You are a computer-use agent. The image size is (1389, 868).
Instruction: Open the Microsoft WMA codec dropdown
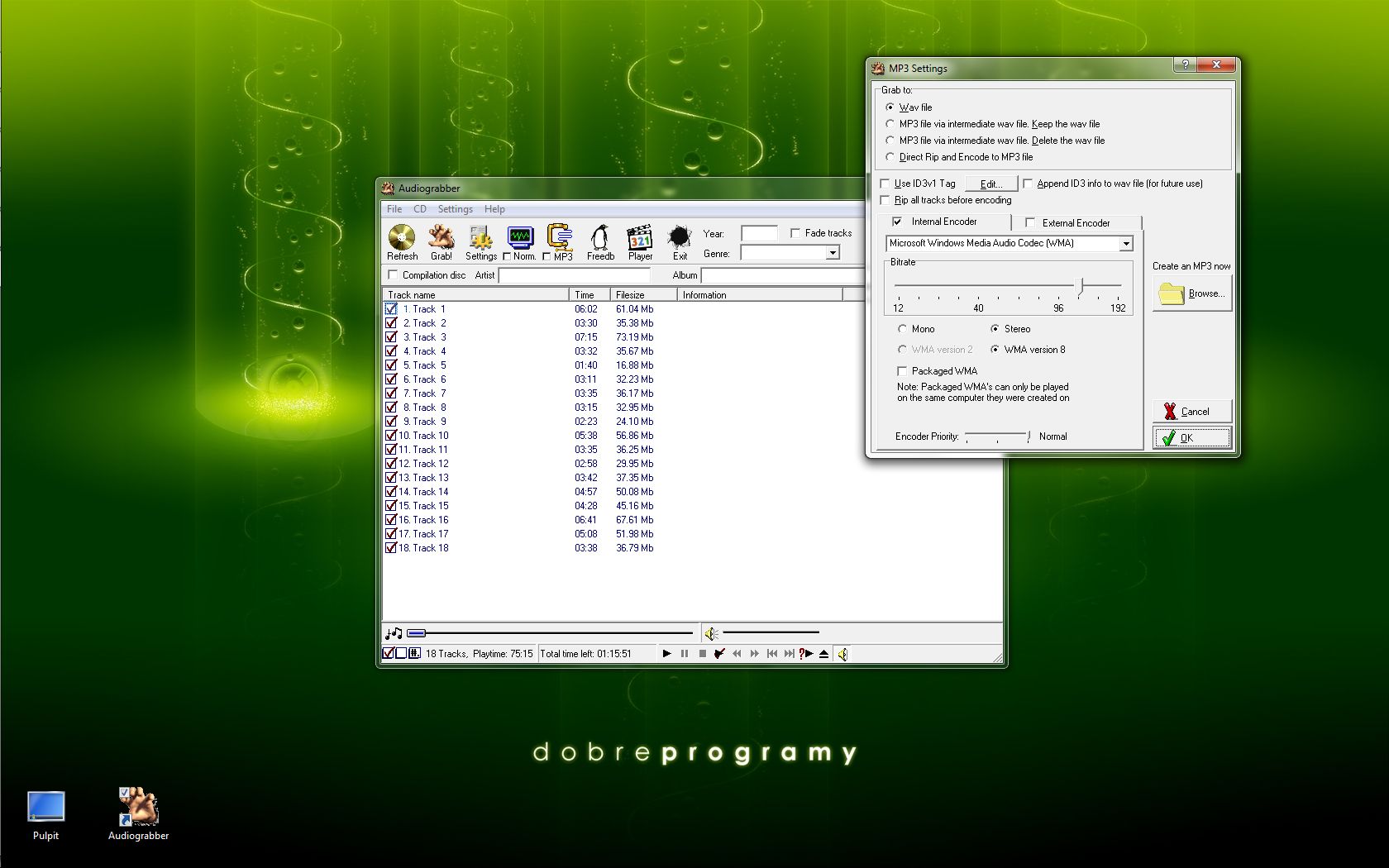click(x=1125, y=244)
